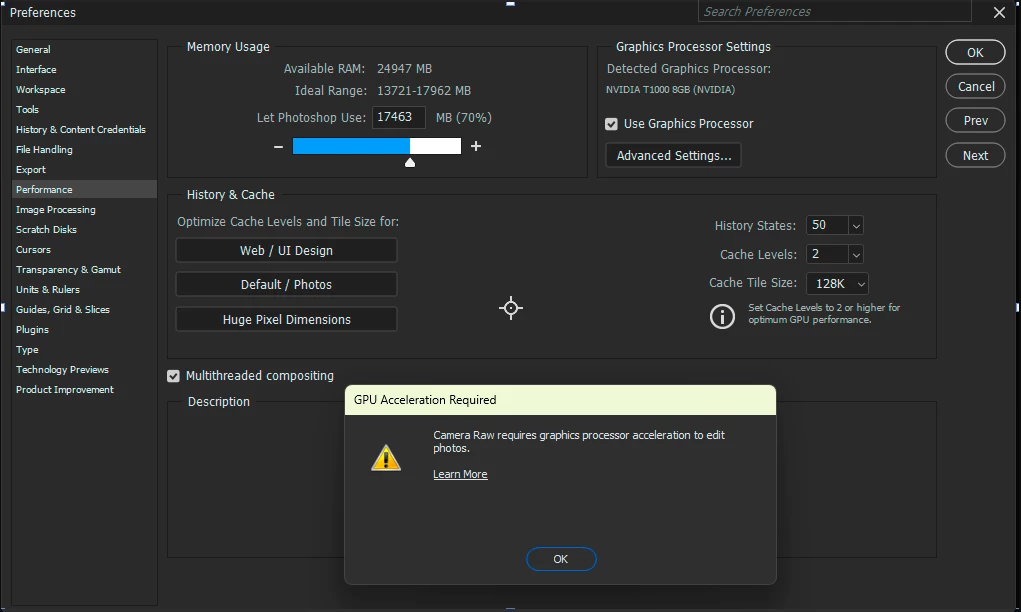The width and height of the screenshot is (1021, 612).
Task: Click the plus icon to increase memory
Action: pos(476,146)
